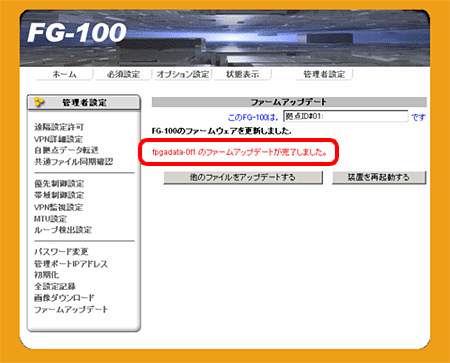Select the 状態表示 tab
Screen dimensions: 450x363
(x=243, y=74)
